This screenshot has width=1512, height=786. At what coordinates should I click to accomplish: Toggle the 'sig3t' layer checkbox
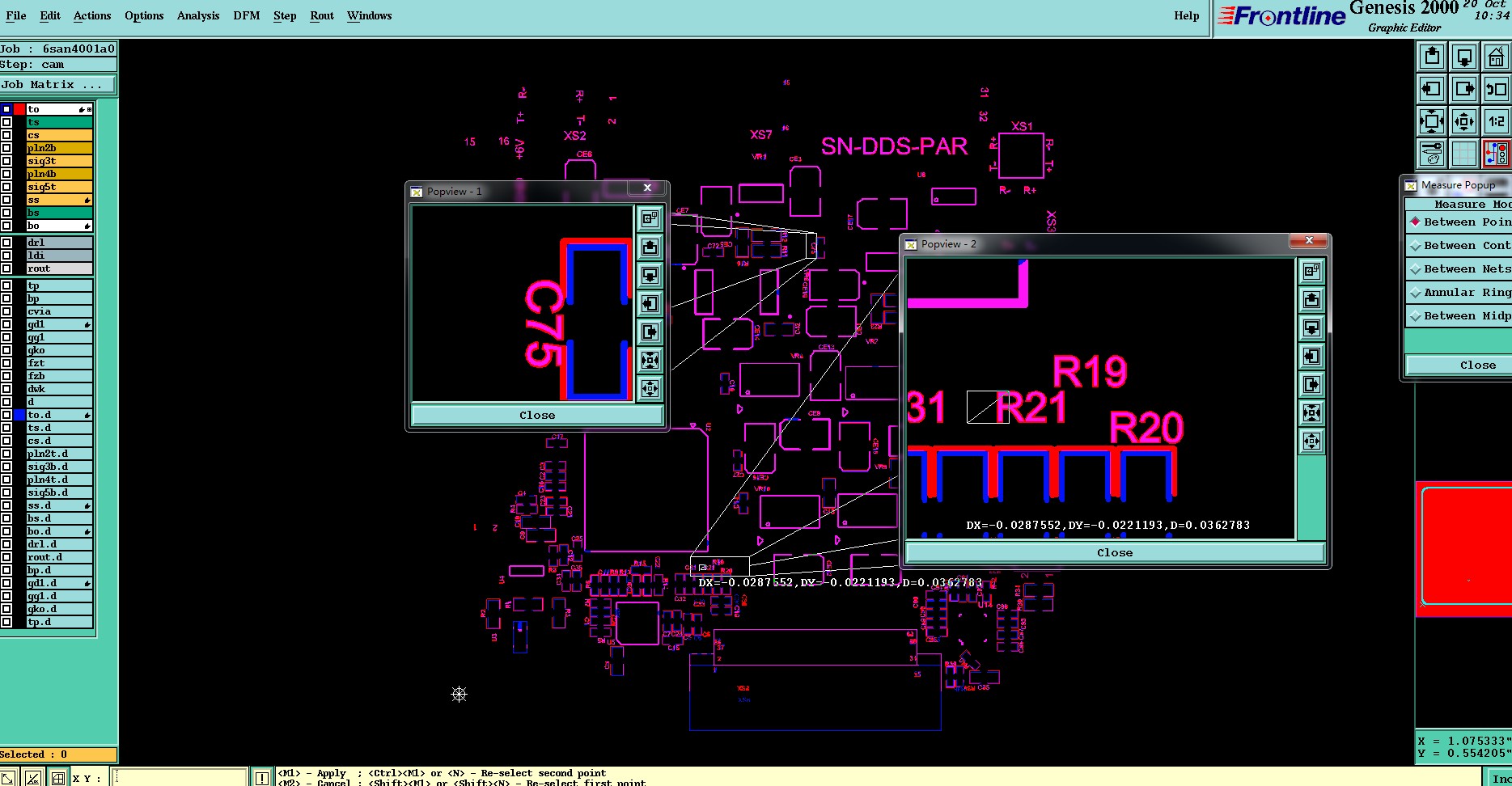tap(6, 161)
